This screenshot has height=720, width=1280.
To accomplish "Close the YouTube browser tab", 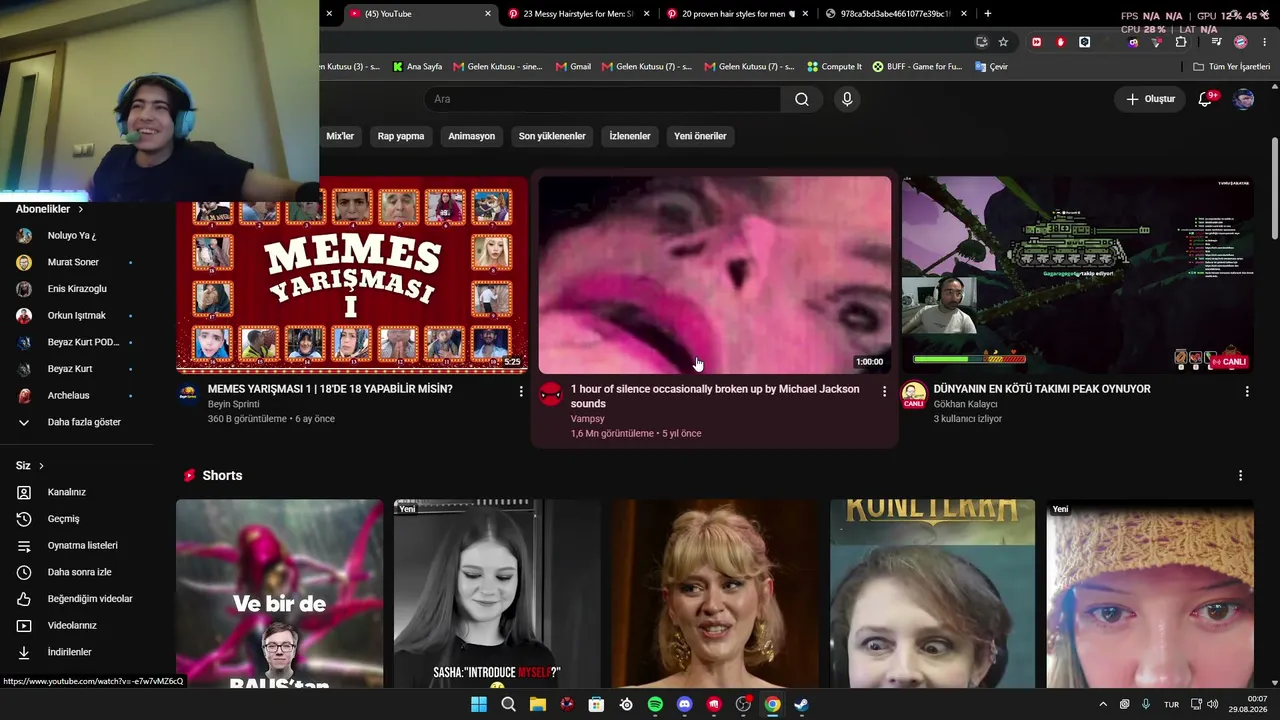I will 488,14.
